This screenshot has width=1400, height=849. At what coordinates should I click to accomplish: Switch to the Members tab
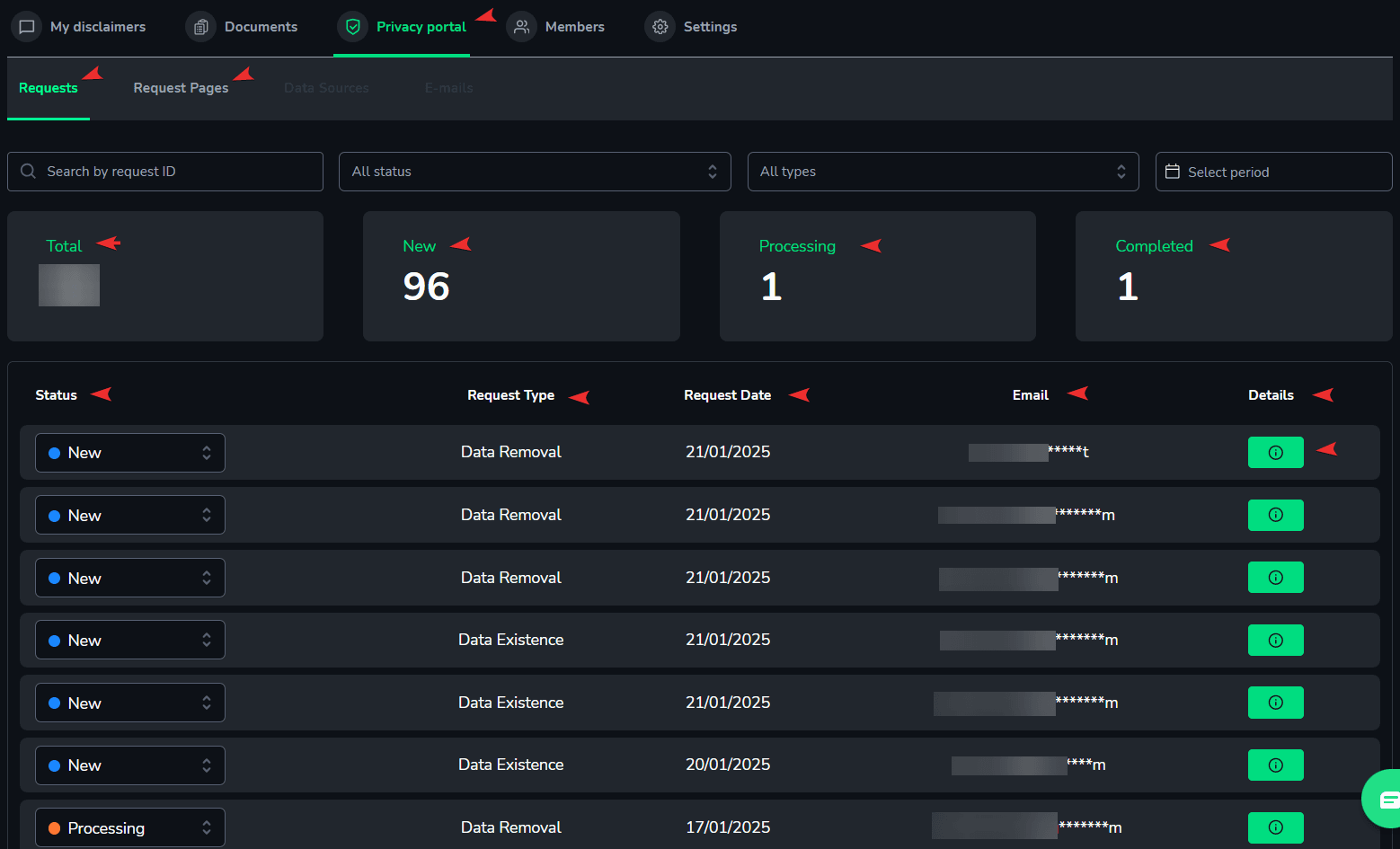pyautogui.click(x=556, y=27)
